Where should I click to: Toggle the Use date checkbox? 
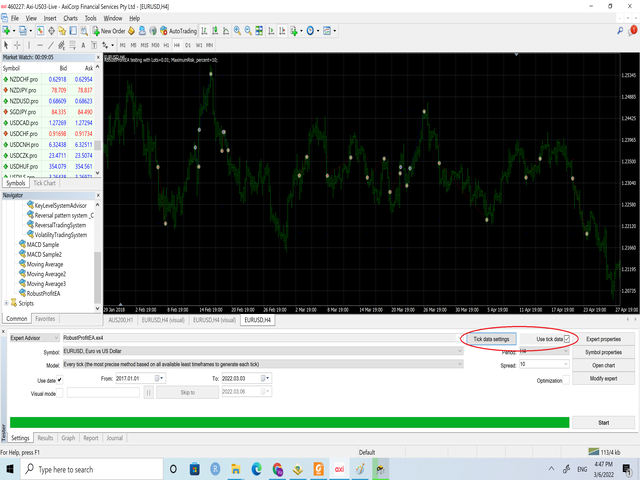[60, 380]
